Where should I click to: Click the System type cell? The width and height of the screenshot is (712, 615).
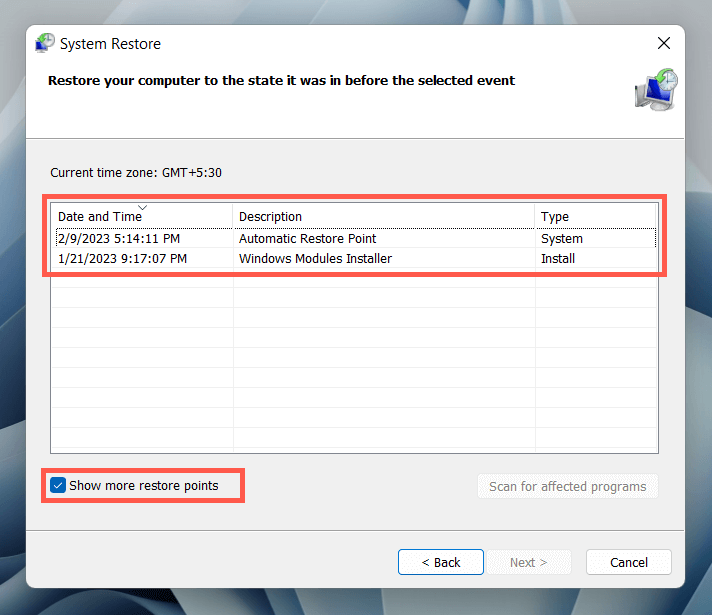point(562,238)
